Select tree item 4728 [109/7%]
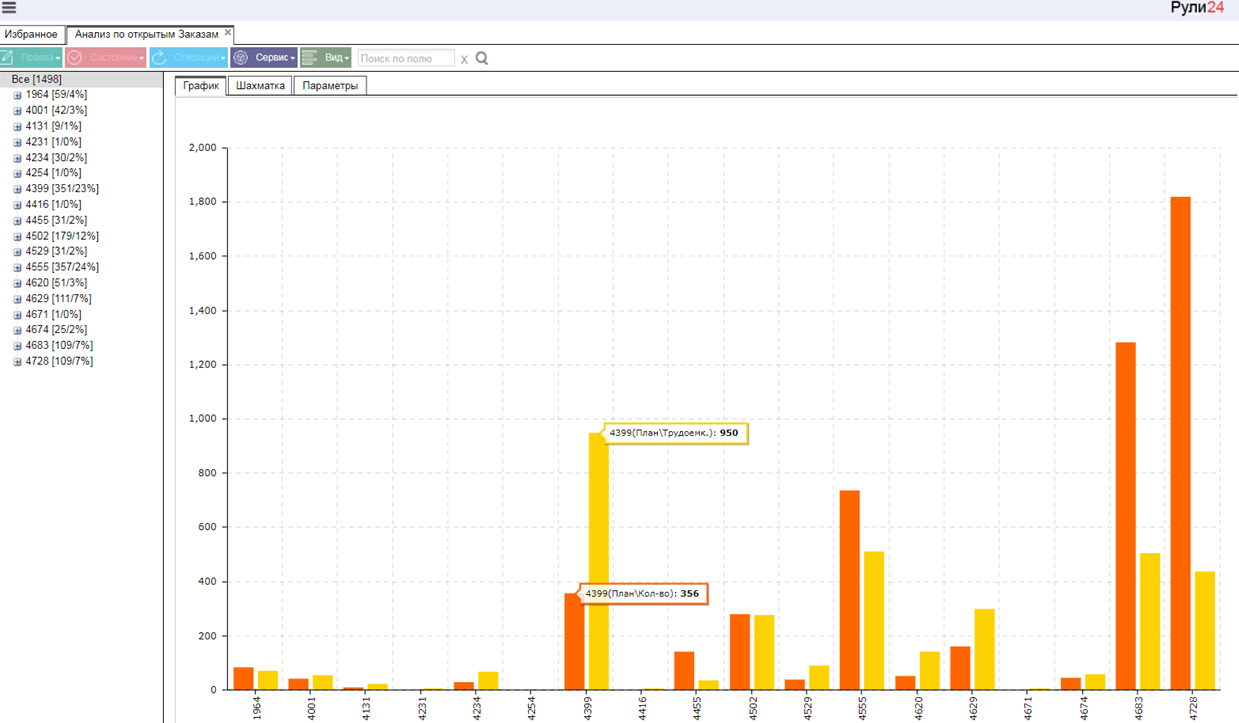Screen dimensions: 1239x723 click(x=59, y=361)
